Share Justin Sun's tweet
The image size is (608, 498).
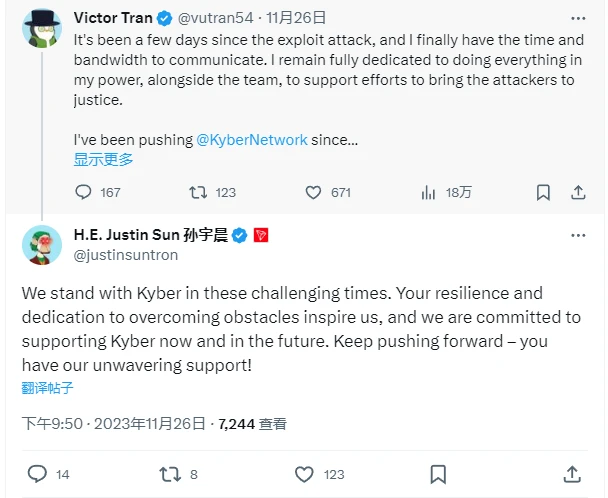pyautogui.click(x=573, y=474)
